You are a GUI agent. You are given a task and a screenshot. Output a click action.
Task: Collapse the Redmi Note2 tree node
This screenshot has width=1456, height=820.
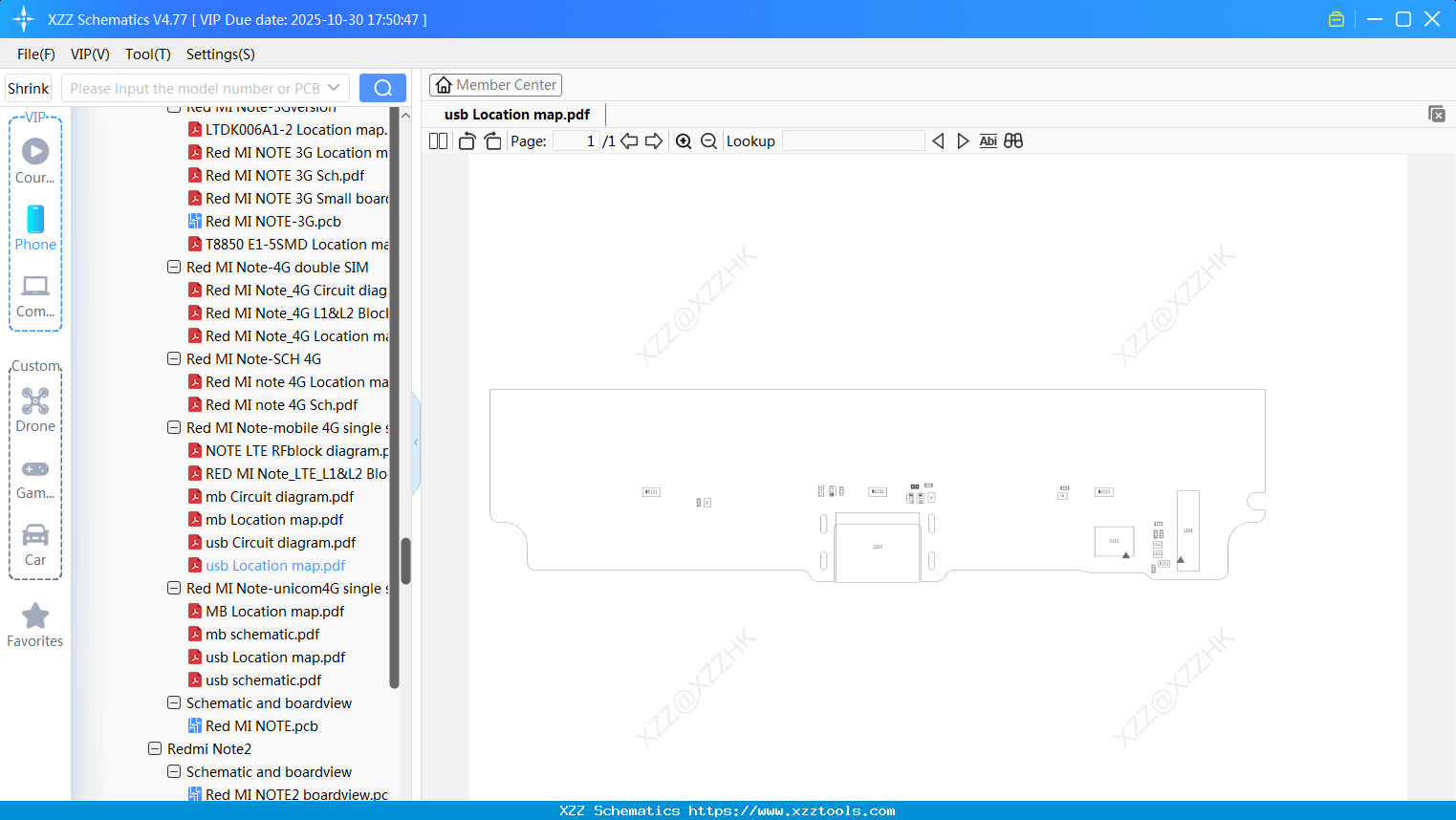coord(155,748)
